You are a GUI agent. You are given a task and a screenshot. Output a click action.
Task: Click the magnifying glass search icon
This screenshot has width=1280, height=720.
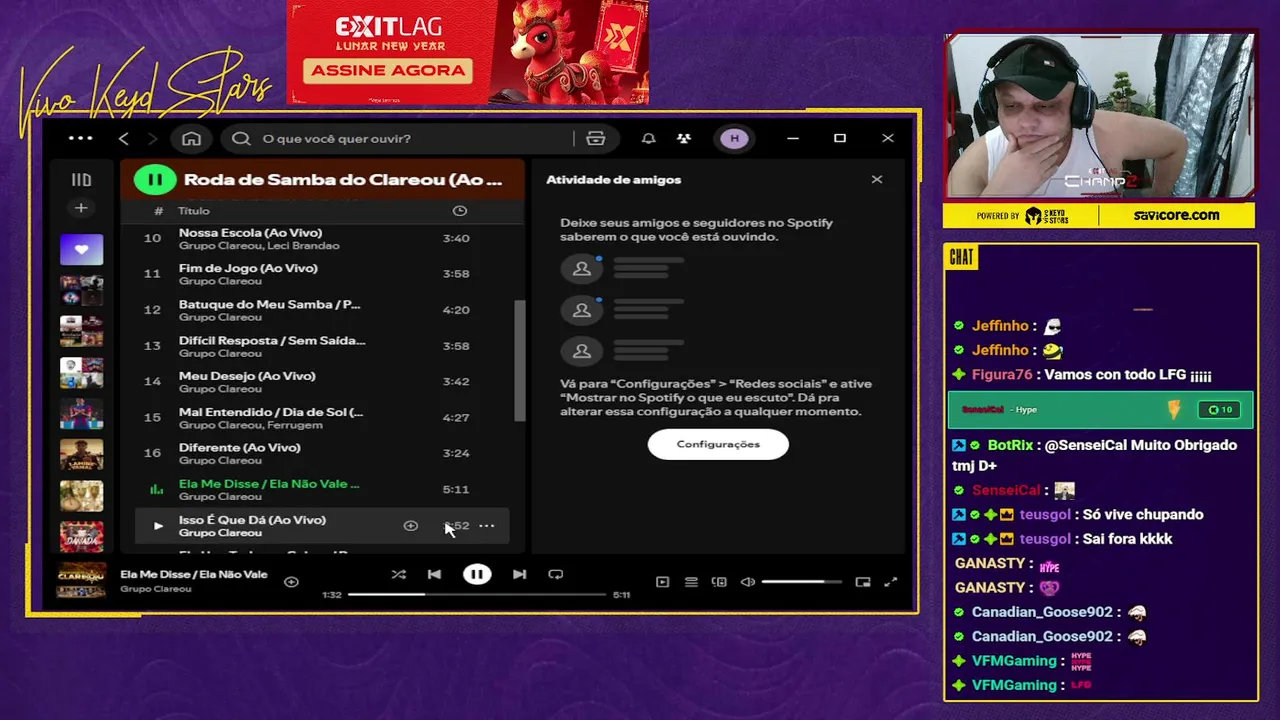click(241, 138)
